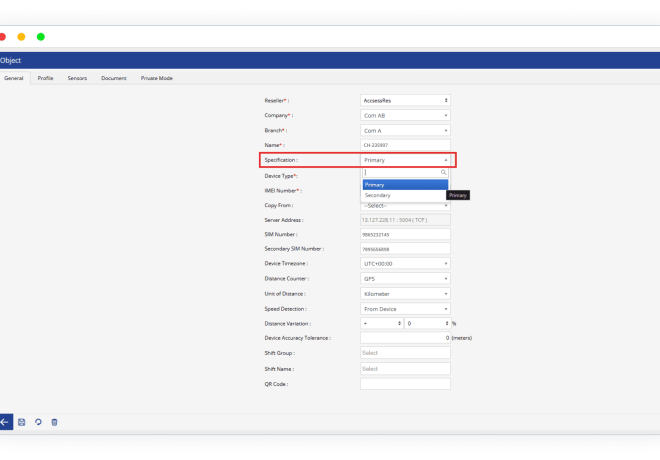Image resolution: width=660 pixels, height=460 pixels.
Task: Open the Sensors tab
Action: tap(77, 78)
